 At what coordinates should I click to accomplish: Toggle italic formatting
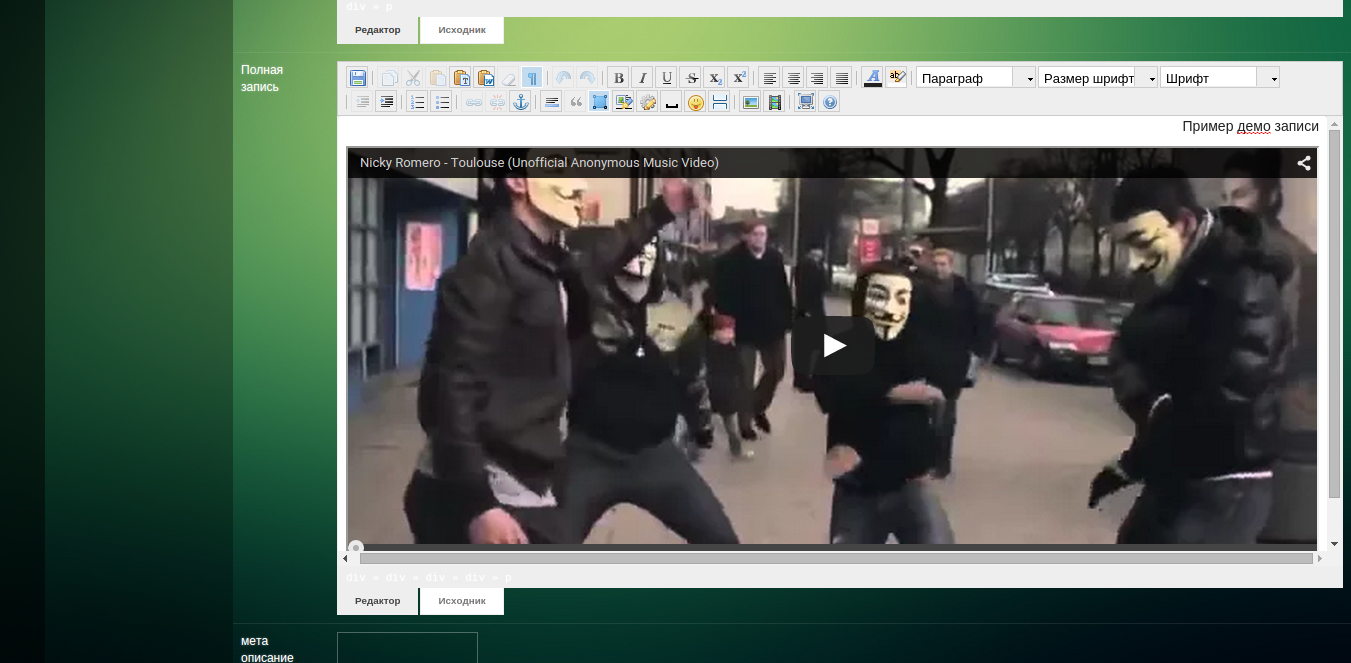pos(643,78)
